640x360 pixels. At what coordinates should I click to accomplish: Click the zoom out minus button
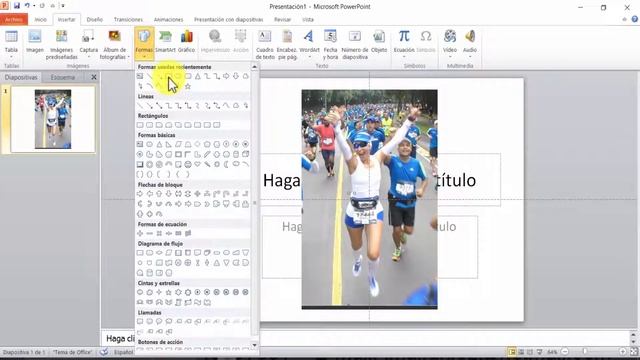tap(565, 351)
